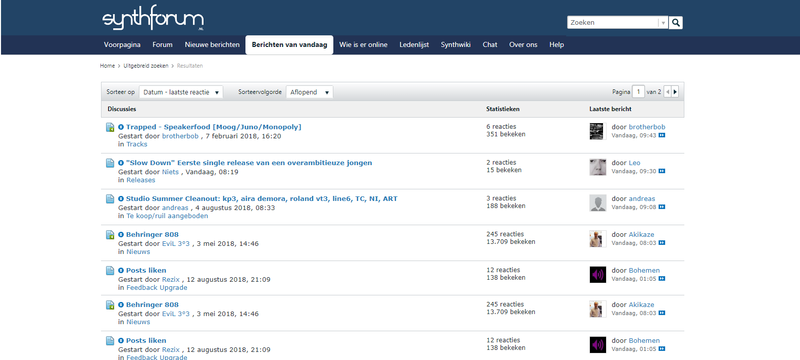This screenshot has width=800, height=360.
Task: Focus the Zoeken search field
Action: click(613, 22)
